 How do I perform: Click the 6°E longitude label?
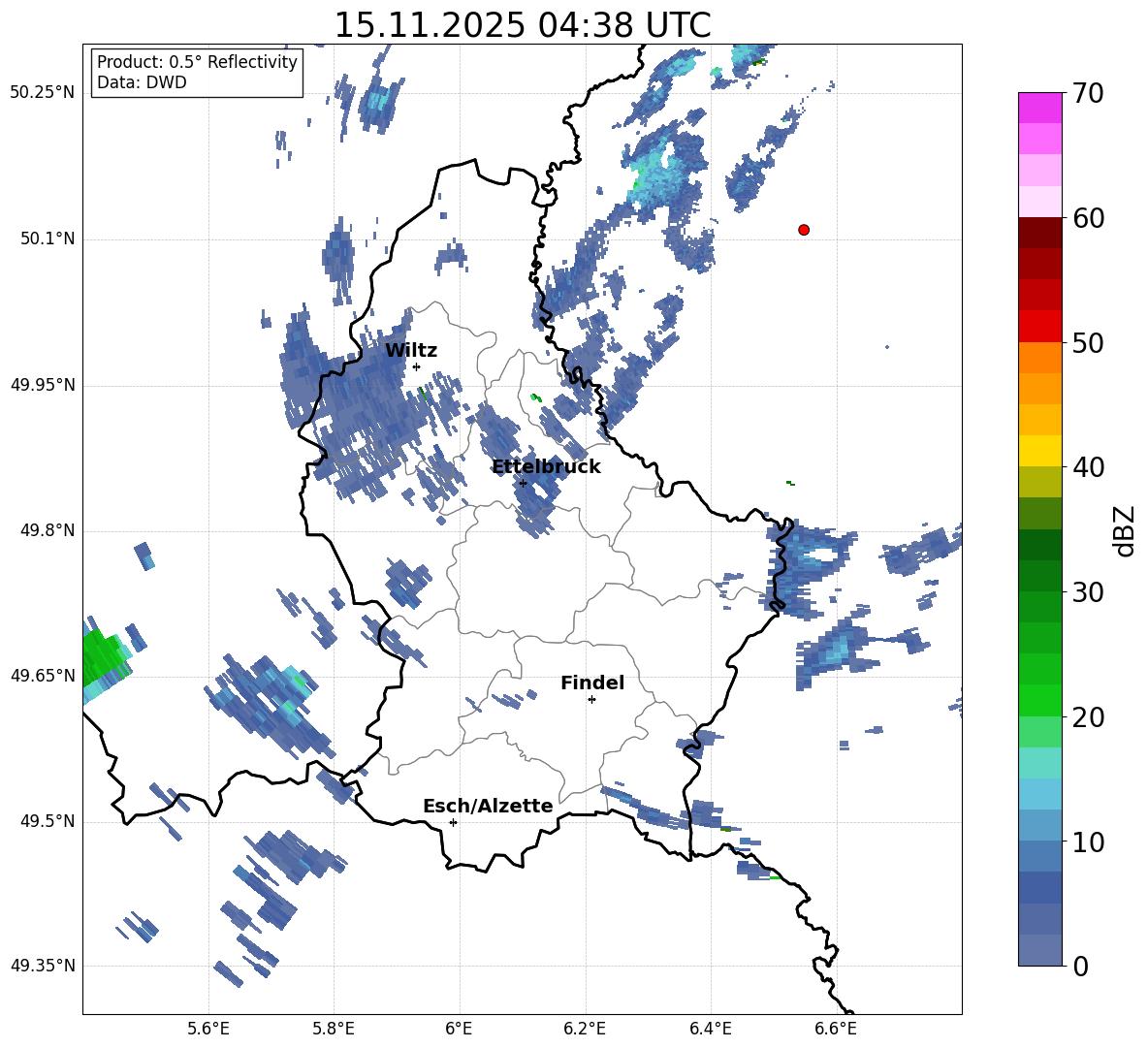[459, 1029]
